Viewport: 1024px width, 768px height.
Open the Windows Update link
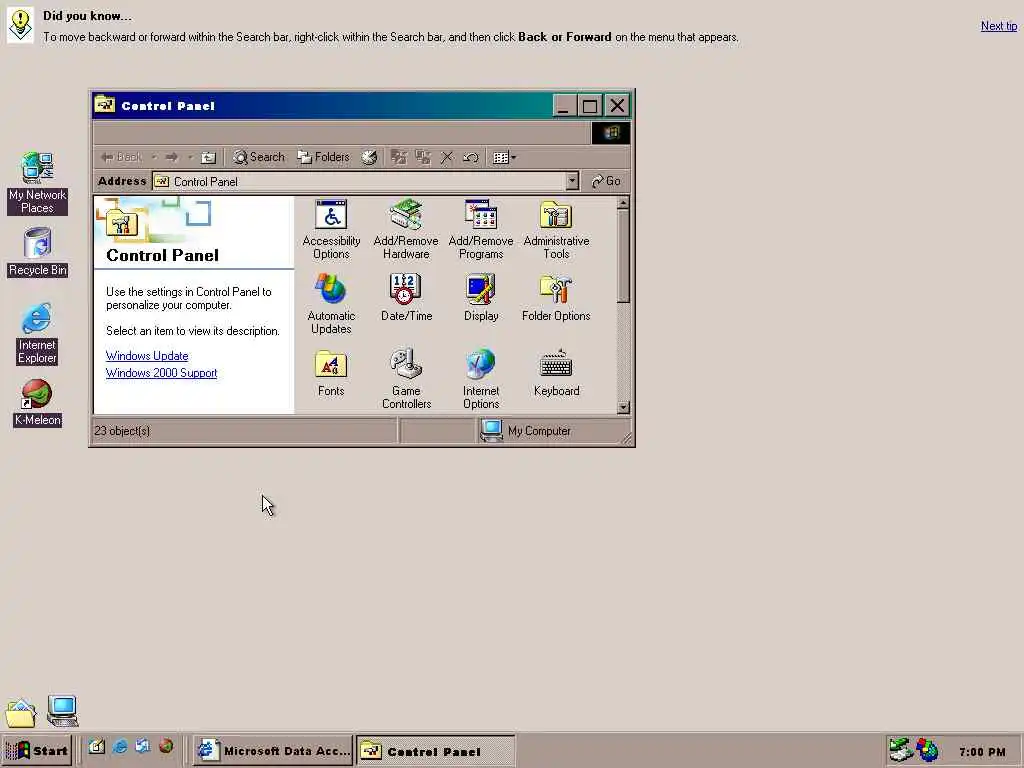(x=147, y=356)
